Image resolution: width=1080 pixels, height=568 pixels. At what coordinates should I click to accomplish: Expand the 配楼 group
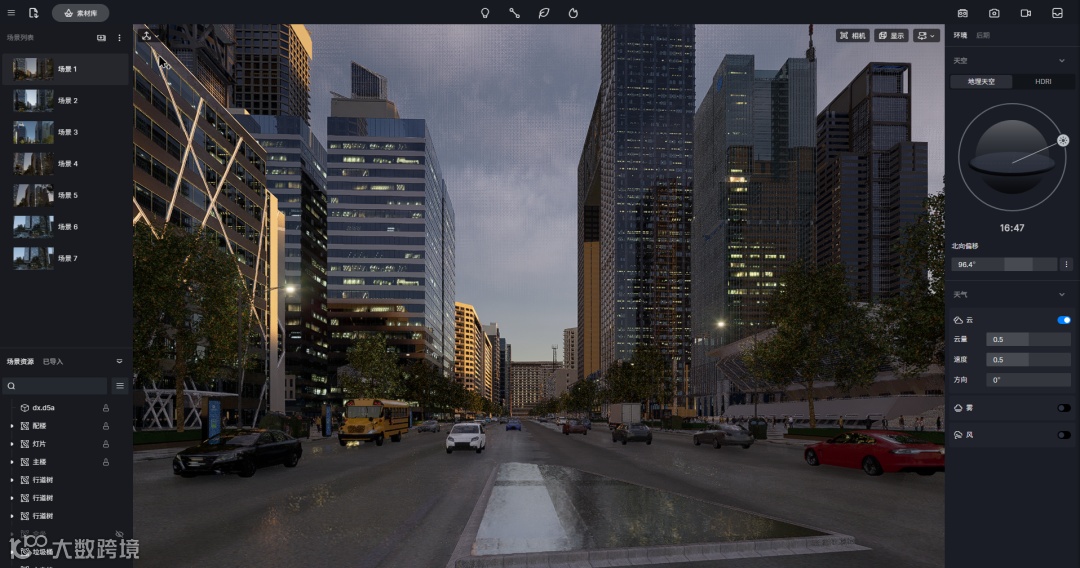[x=12, y=426]
